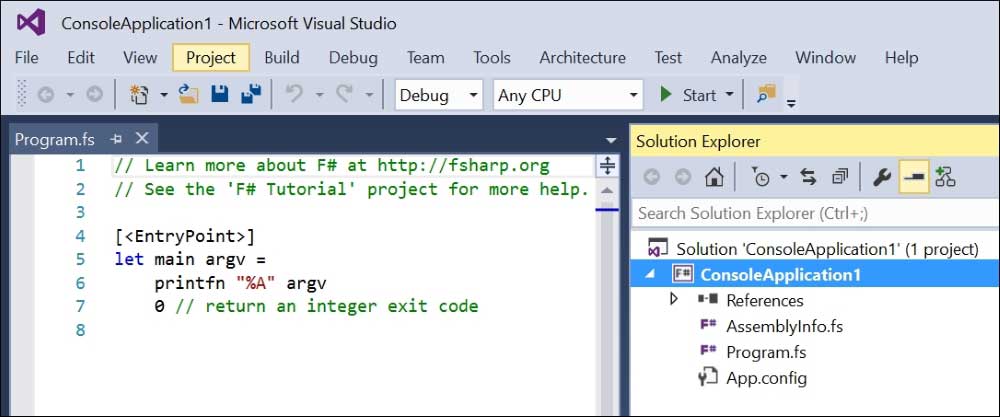Click the Sync with Active Document icon
The width and height of the screenshot is (1000, 417).
809,177
